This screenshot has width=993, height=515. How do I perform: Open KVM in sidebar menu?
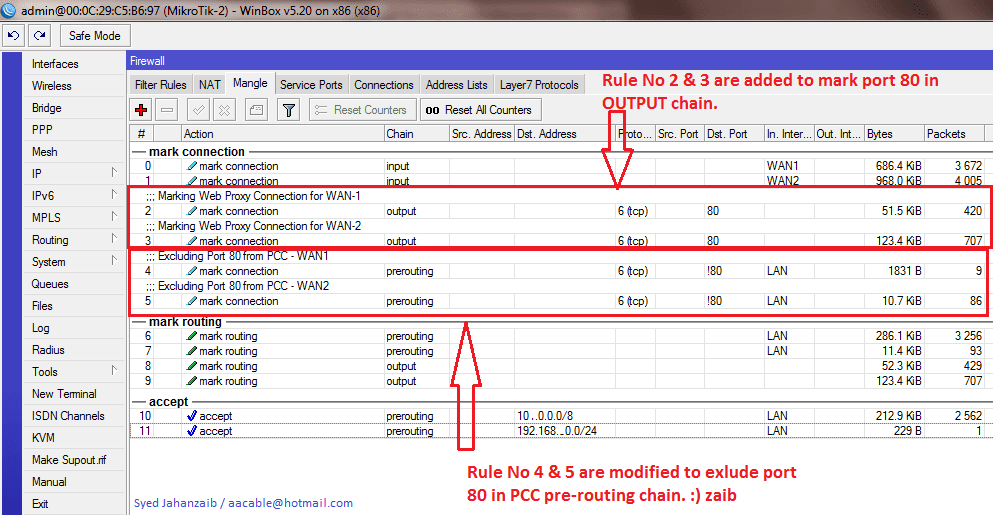click(43, 438)
